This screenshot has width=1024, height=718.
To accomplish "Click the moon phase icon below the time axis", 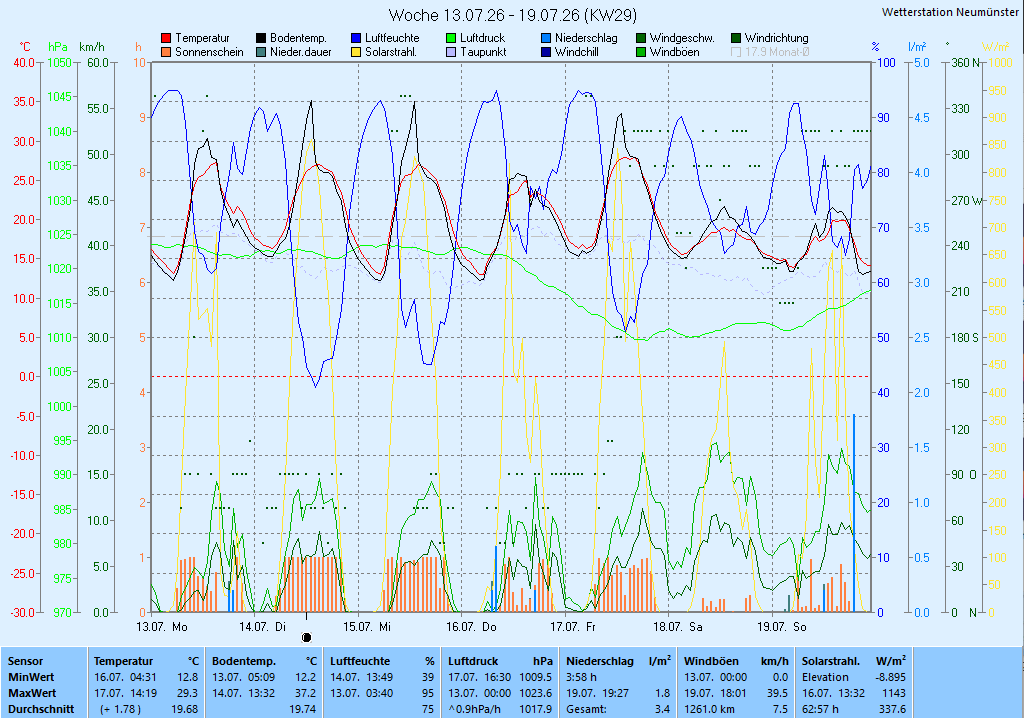I will pos(306,637).
